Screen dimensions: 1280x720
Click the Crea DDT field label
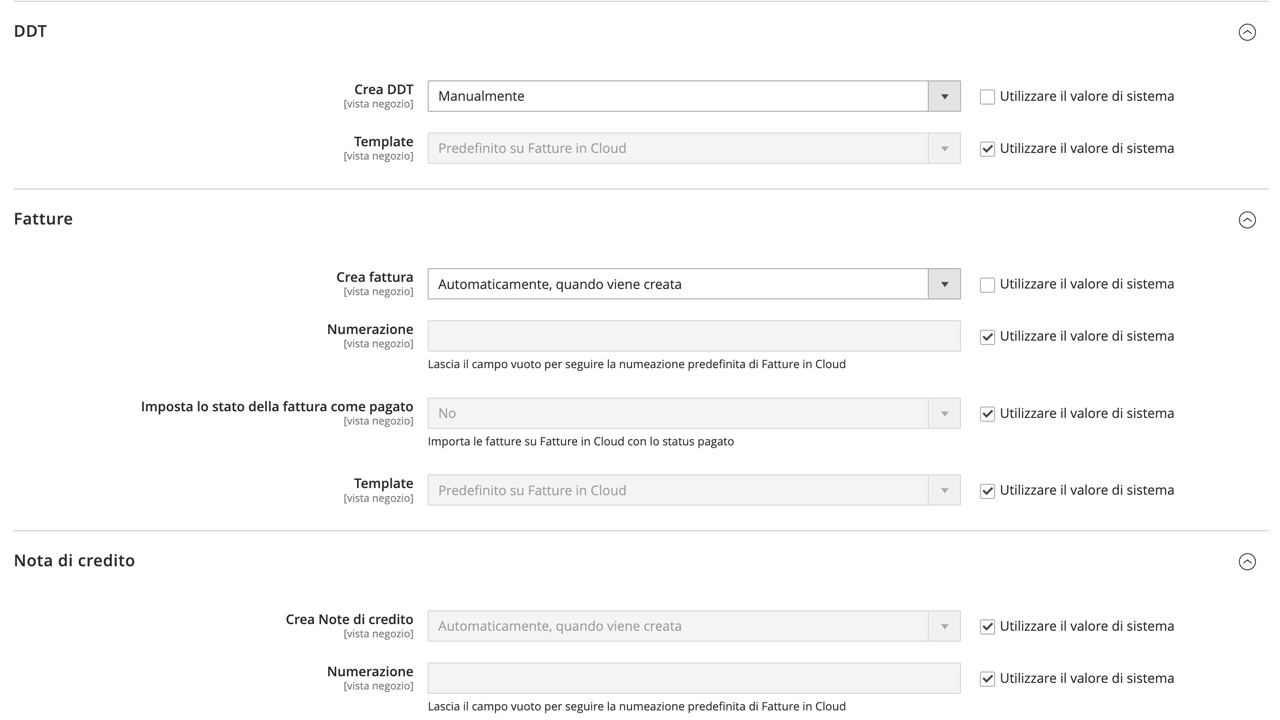(383, 89)
